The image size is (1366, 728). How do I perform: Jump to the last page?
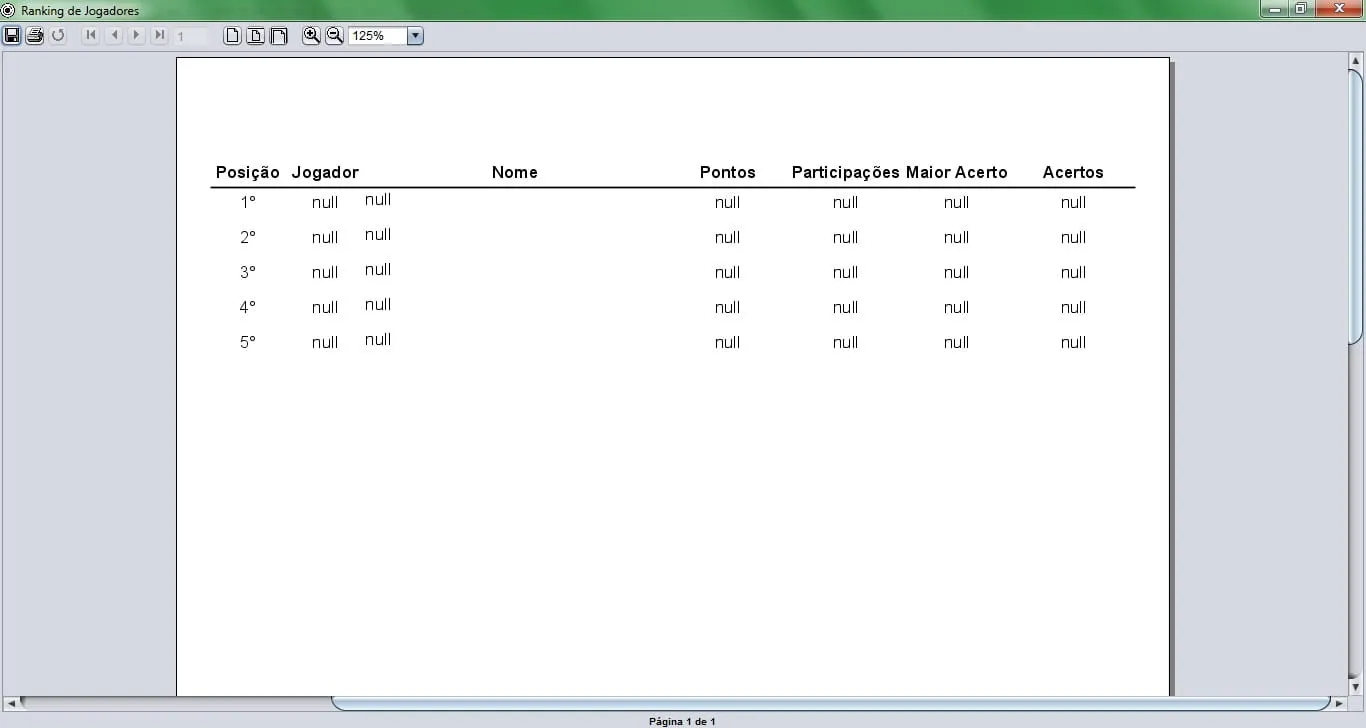(160, 36)
